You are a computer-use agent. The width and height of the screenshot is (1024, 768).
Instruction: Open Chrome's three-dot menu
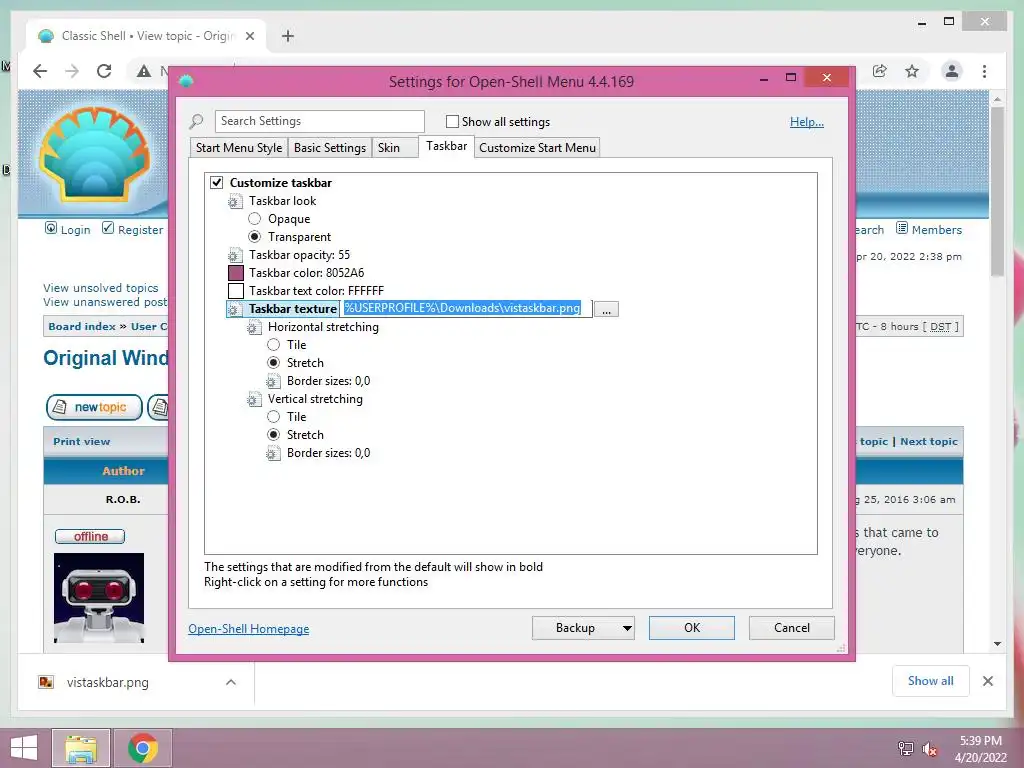(984, 71)
